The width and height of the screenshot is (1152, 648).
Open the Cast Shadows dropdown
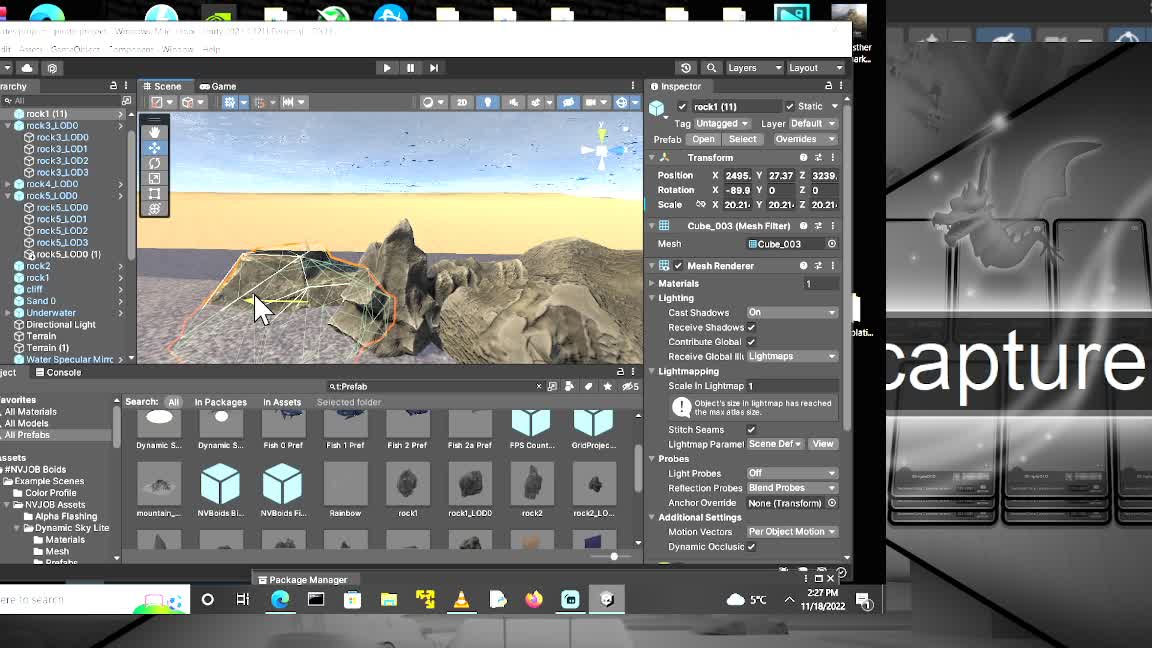click(792, 313)
